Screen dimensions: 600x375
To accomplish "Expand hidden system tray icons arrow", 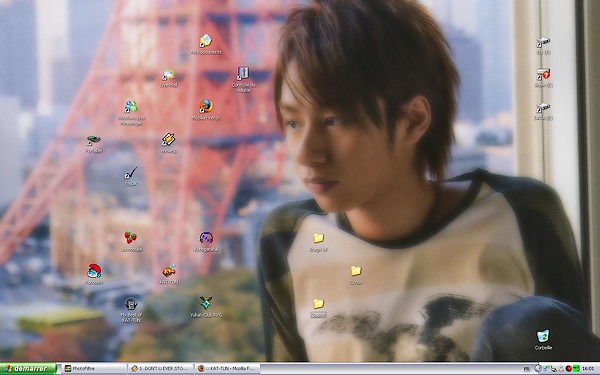I will coord(538,369).
